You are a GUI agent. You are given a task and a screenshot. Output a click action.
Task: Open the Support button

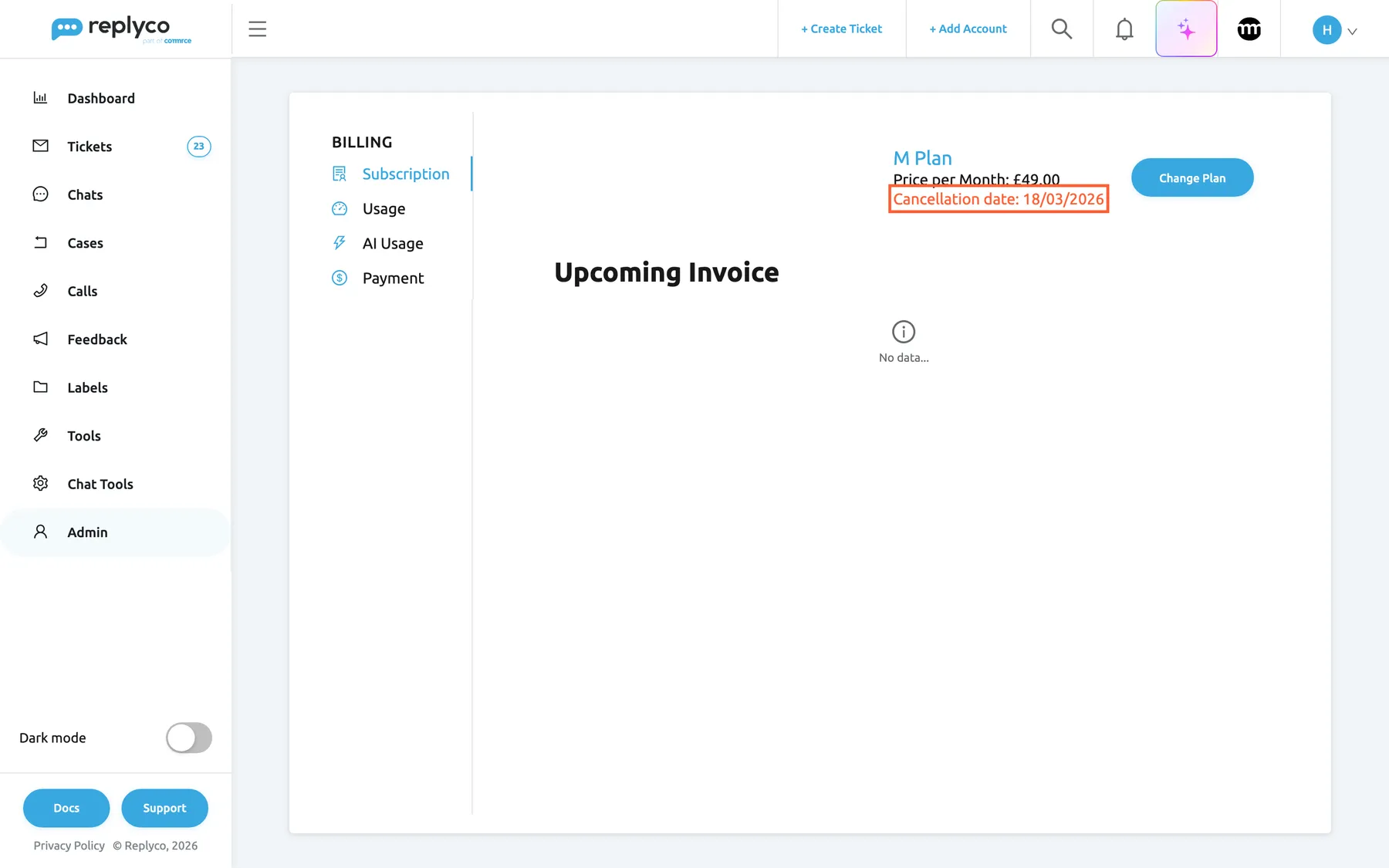click(x=164, y=808)
